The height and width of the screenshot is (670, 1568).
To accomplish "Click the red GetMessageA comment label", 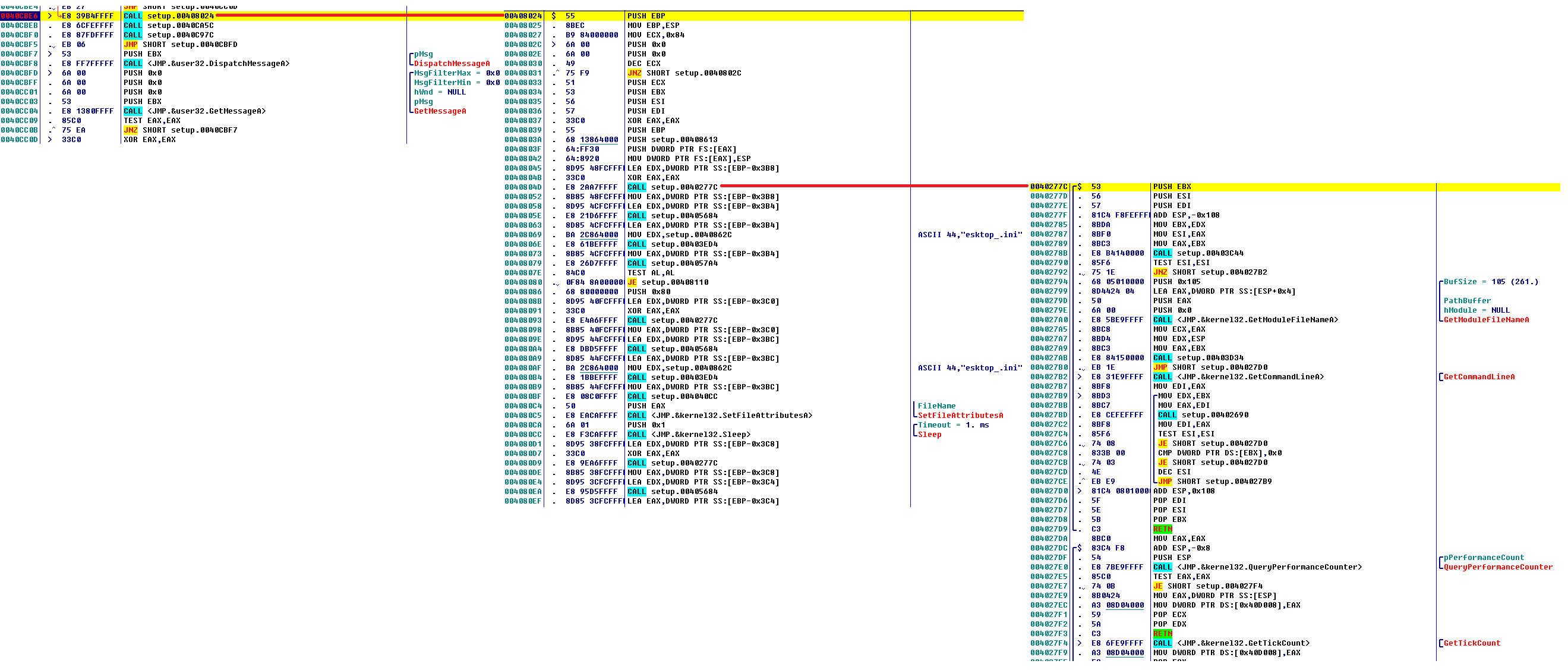I will 440,111.
